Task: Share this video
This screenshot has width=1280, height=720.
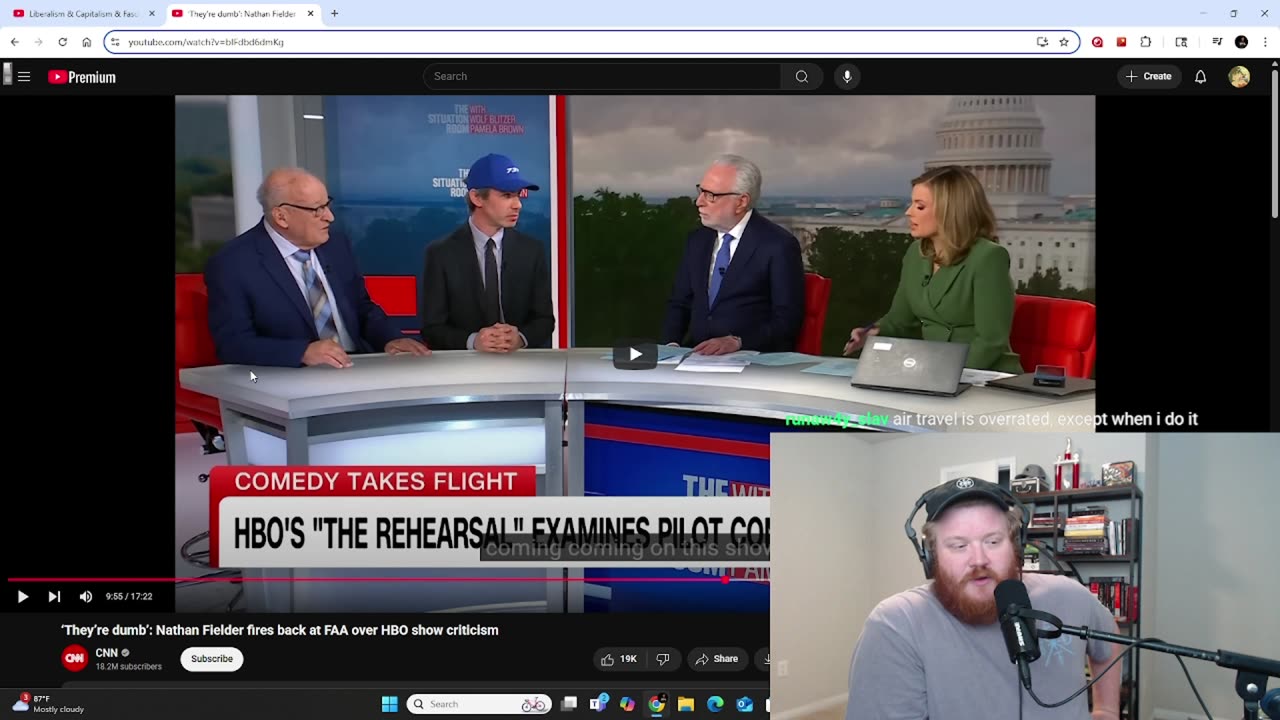Action: [x=716, y=659]
